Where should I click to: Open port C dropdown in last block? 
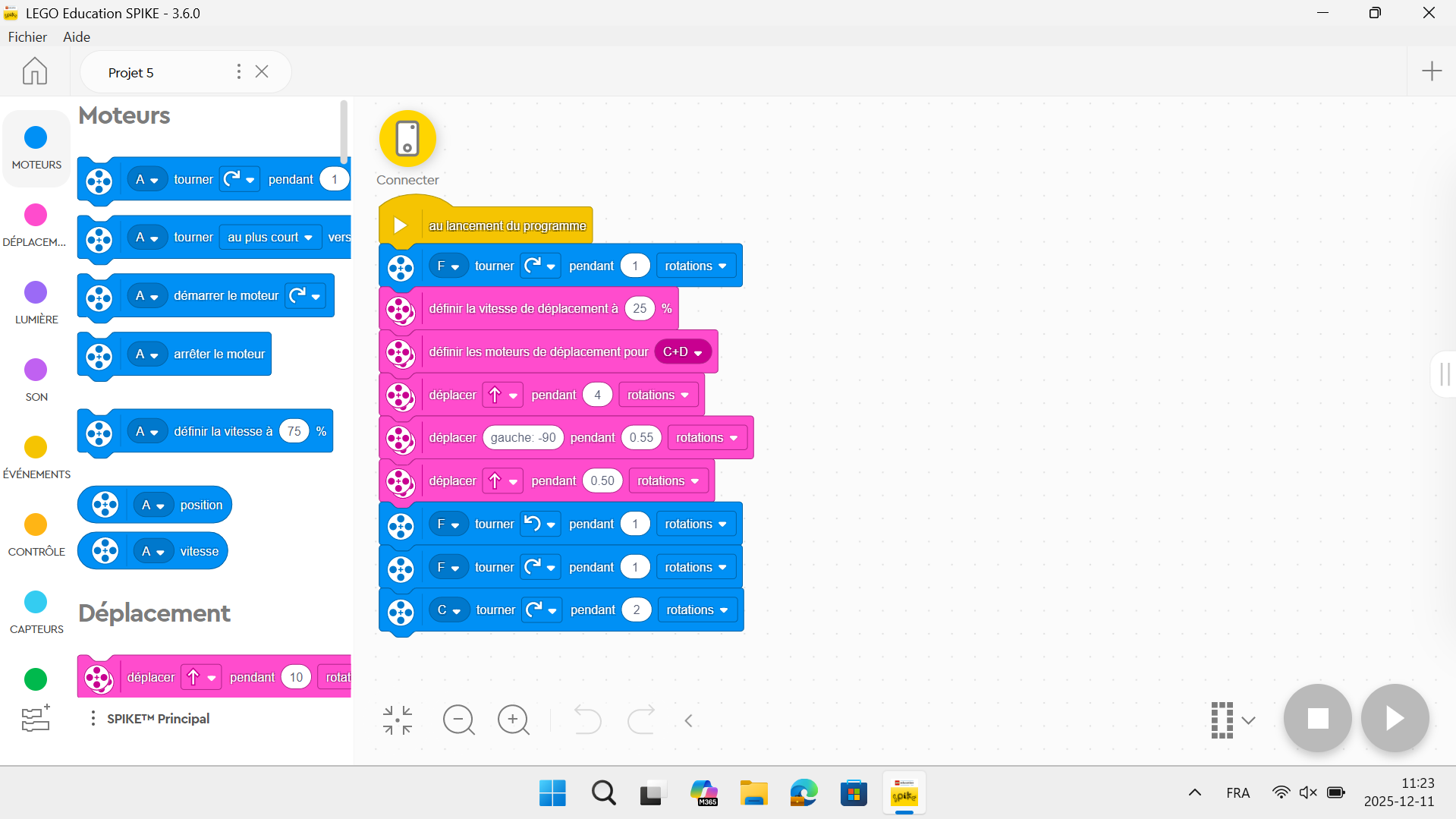click(x=448, y=610)
